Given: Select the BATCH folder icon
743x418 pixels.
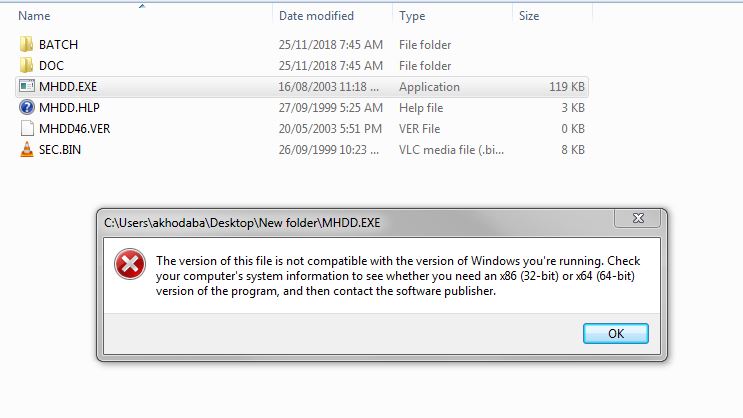Looking at the screenshot, I should point(27,45).
